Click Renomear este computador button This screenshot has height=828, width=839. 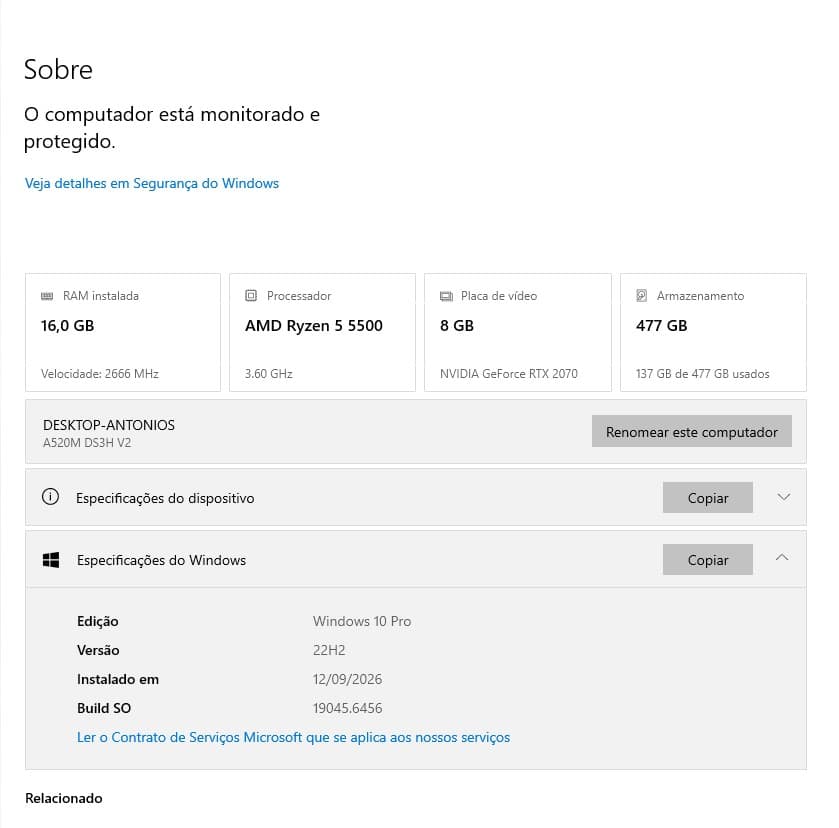pos(691,431)
